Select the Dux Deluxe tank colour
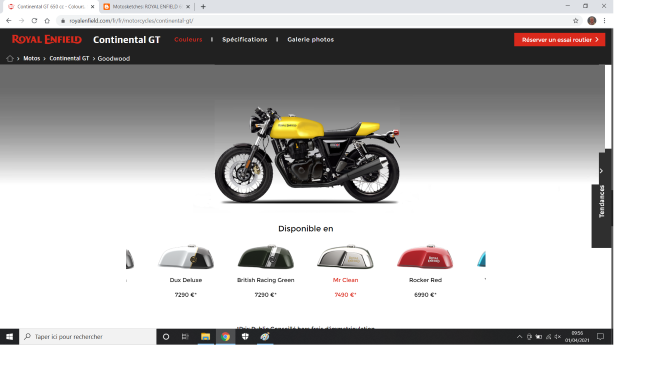This screenshot has width=666, height=374. tap(186, 257)
